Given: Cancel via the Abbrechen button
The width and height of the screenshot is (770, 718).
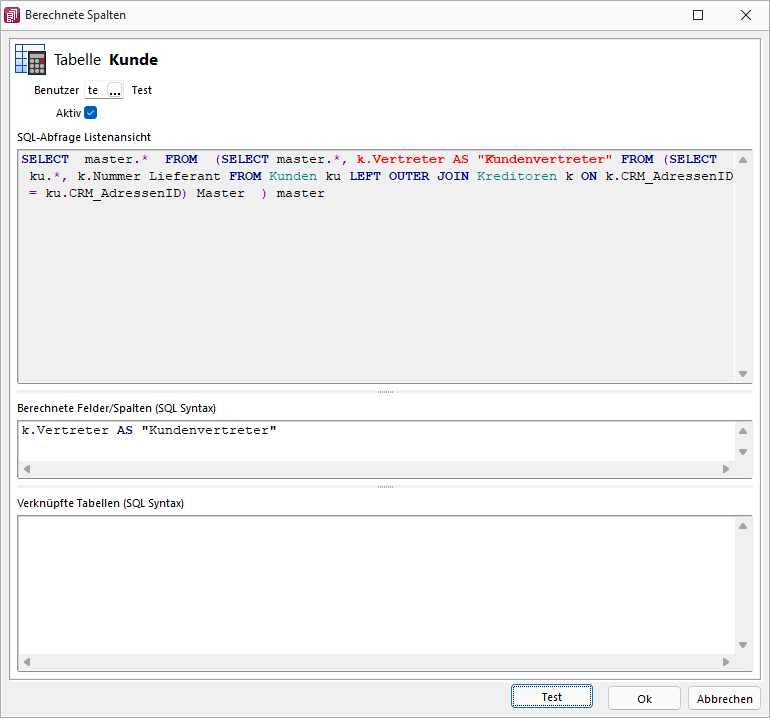Looking at the screenshot, I should (725, 698).
